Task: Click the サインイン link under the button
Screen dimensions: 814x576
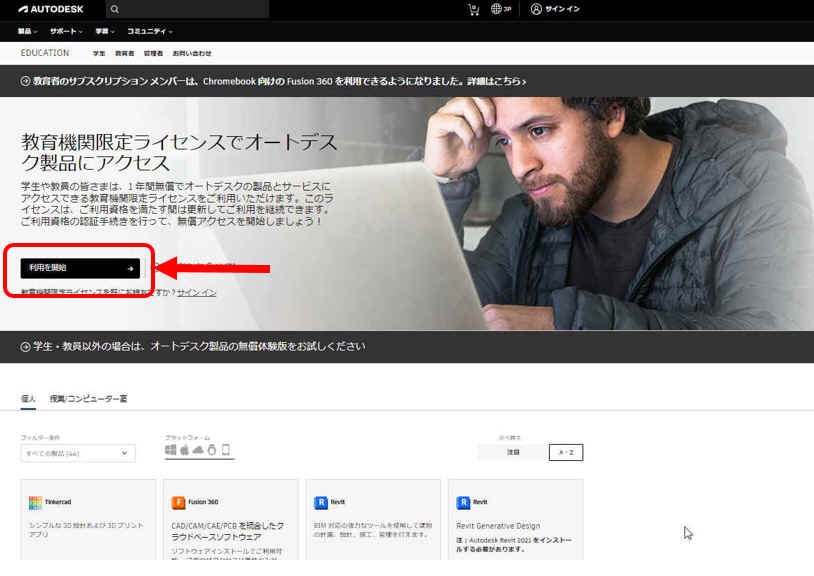Action: (196, 293)
